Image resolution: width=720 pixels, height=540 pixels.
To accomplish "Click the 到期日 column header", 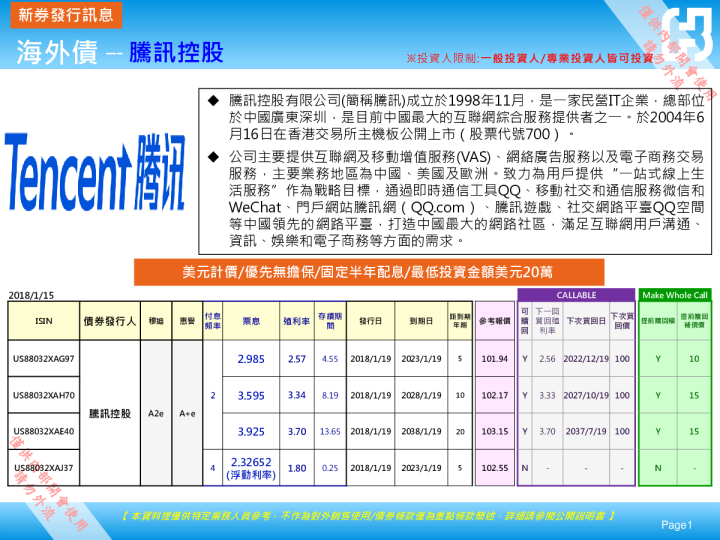I will coord(421,321).
